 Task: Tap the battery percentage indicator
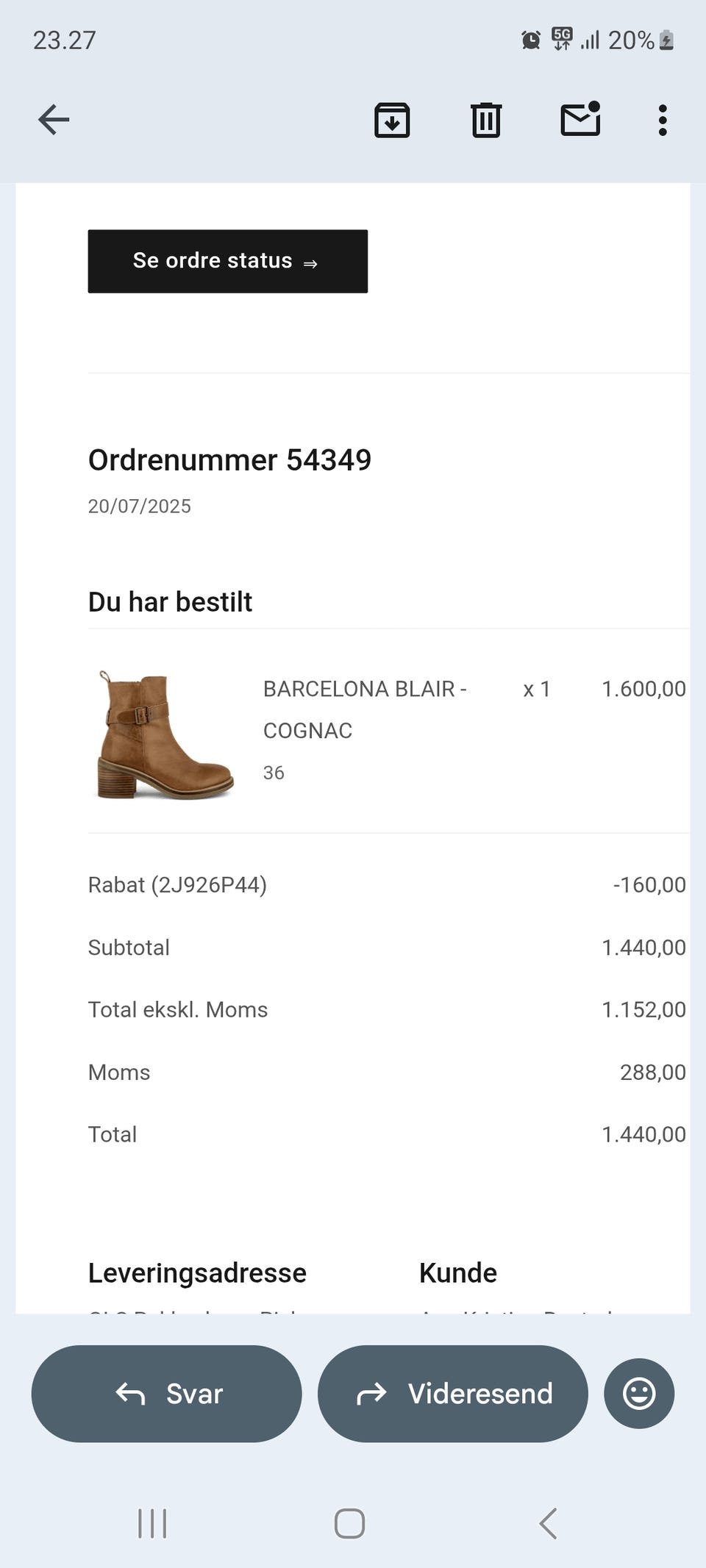(631, 40)
